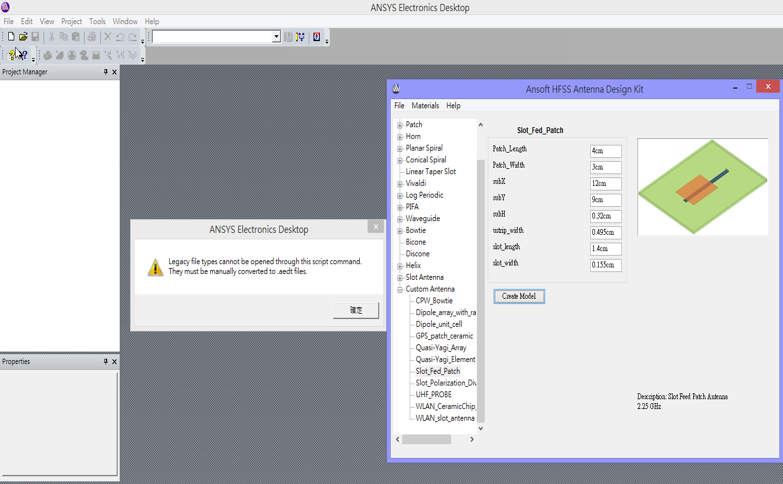Open Help menu in Antenna Design Kit
The width and height of the screenshot is (783, 484).
[453, 105]
